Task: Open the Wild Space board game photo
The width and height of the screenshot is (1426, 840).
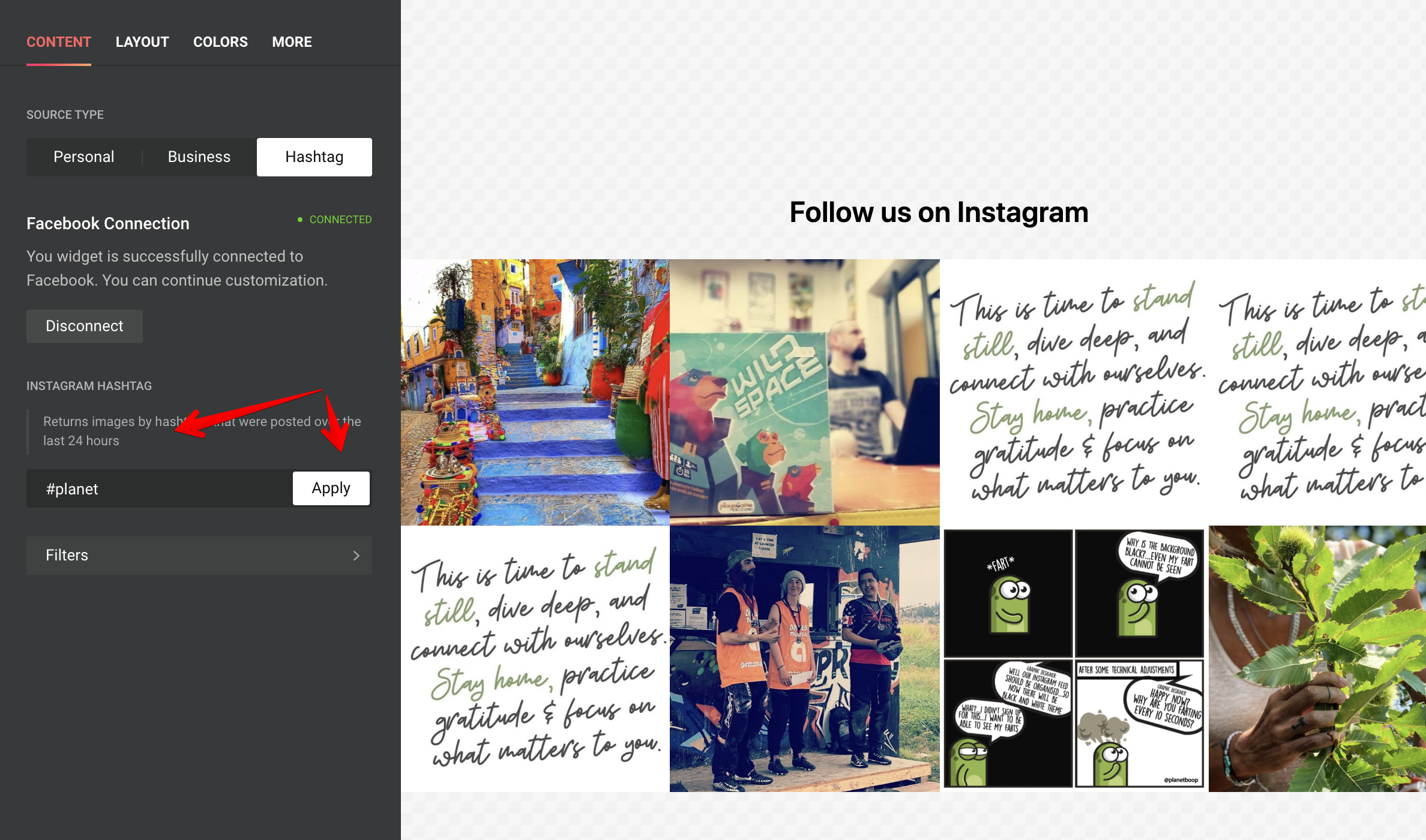Action: coord(805,392)
